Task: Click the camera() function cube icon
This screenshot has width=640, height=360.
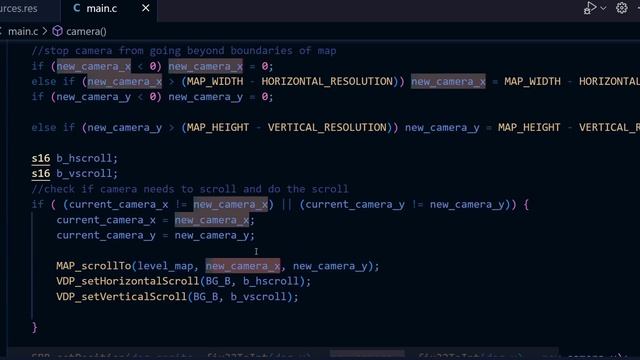Action: (58, 31)
